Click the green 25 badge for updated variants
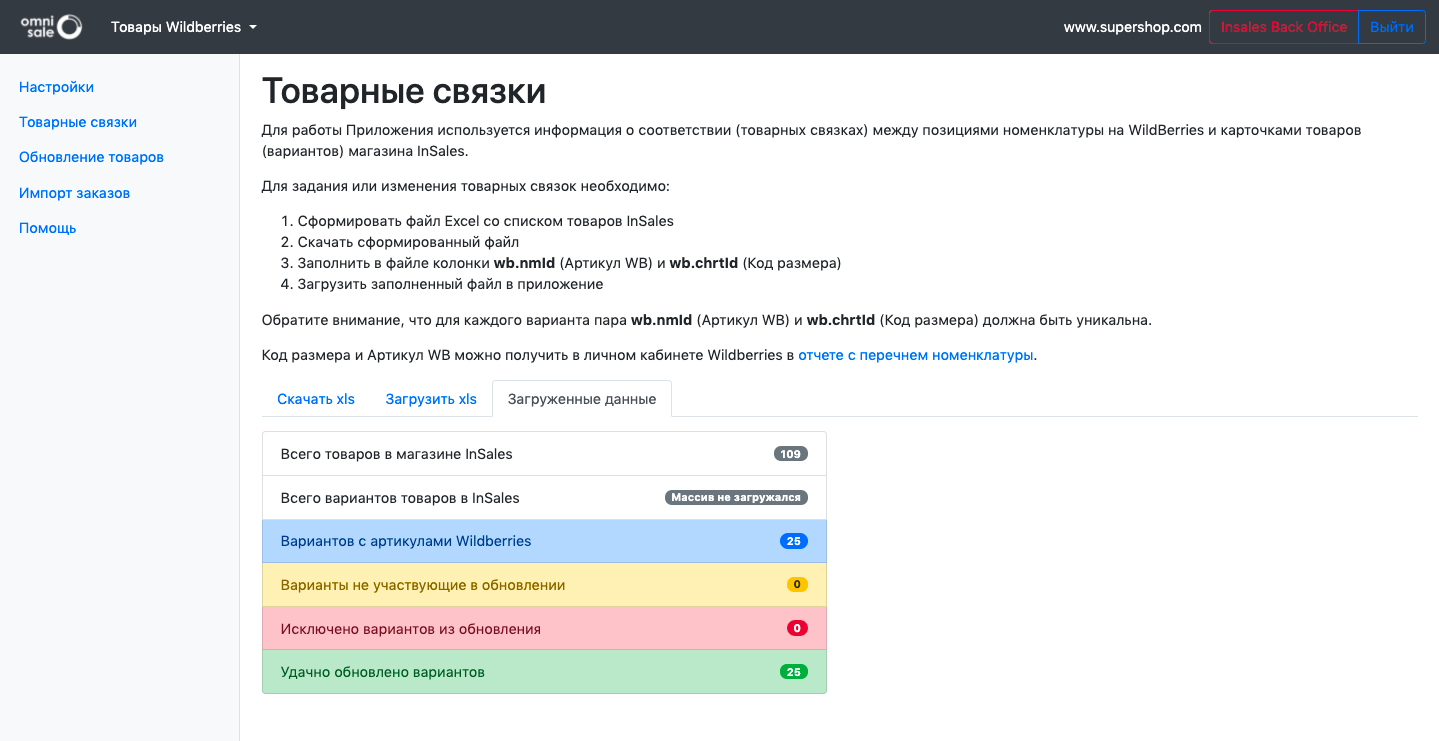The height and width of the screenshot is (741, 1439). coord(794,672)
